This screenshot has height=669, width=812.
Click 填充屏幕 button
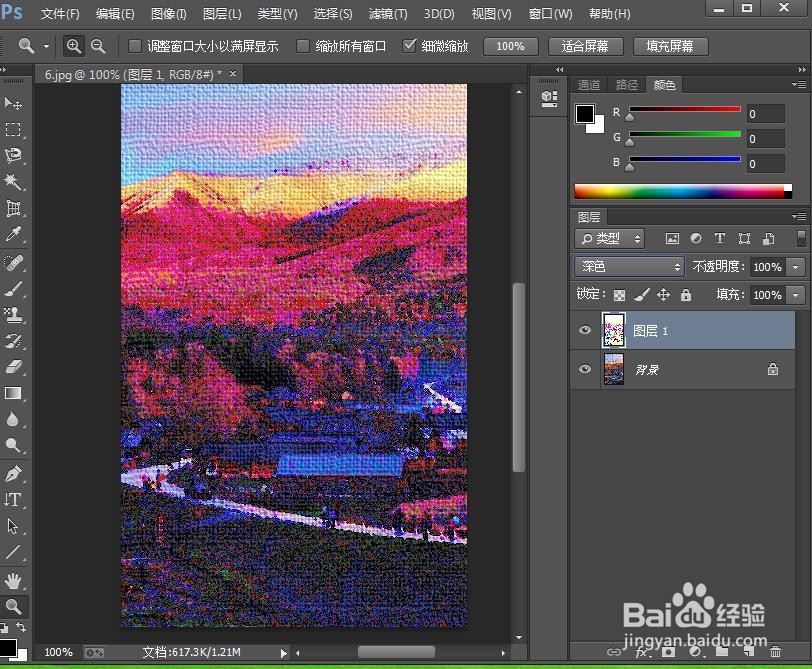coord(671,47)
